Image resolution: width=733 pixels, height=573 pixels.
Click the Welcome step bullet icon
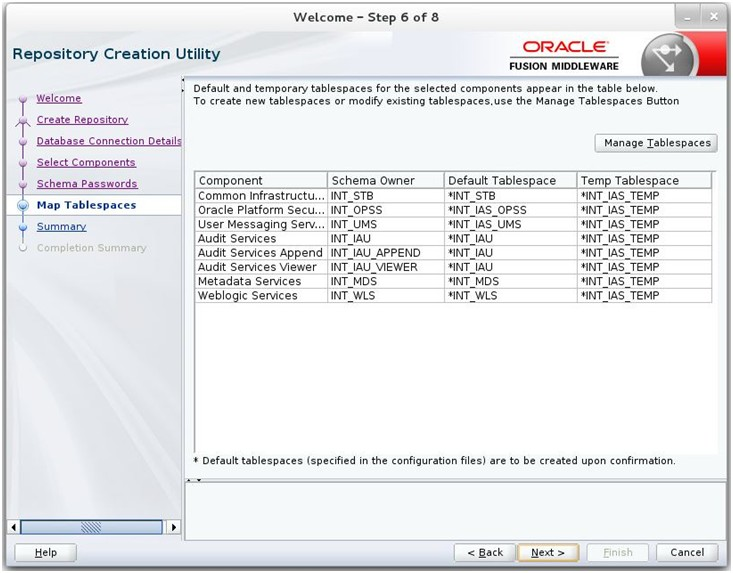tap(23, 99)
